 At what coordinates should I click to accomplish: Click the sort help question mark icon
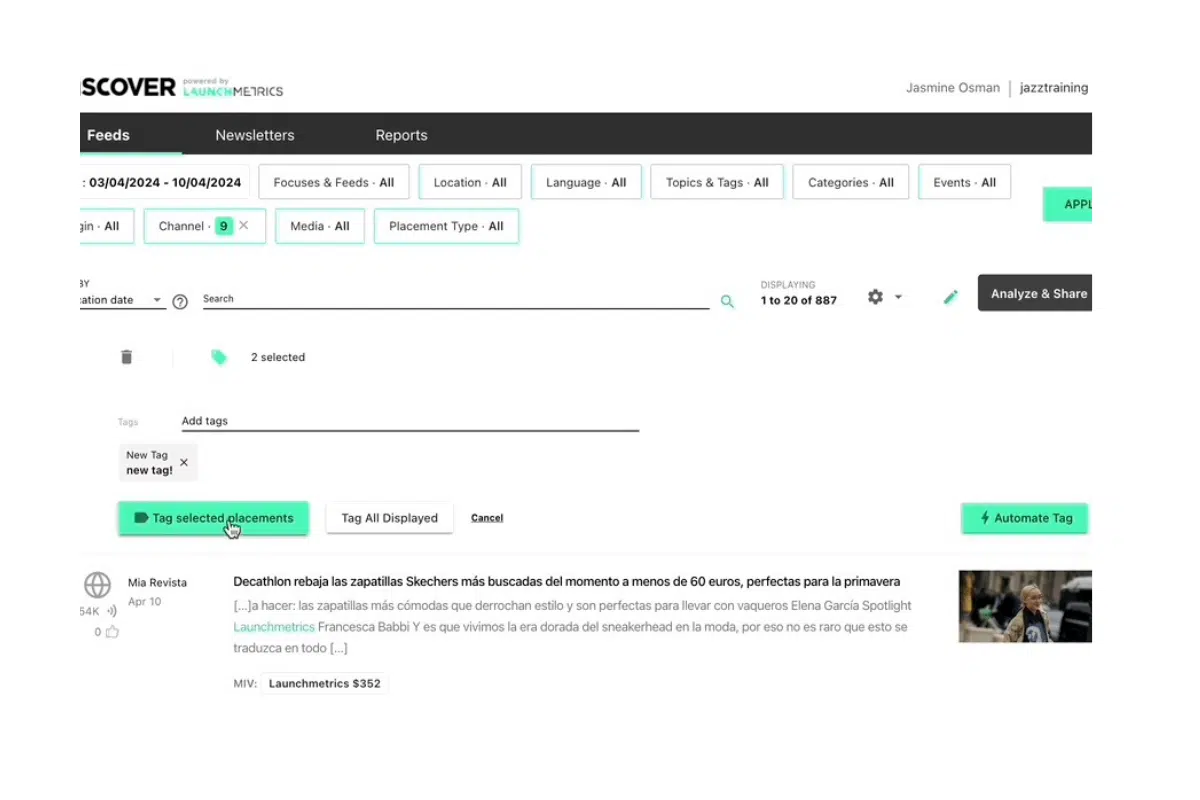click(x=180, y=301)
